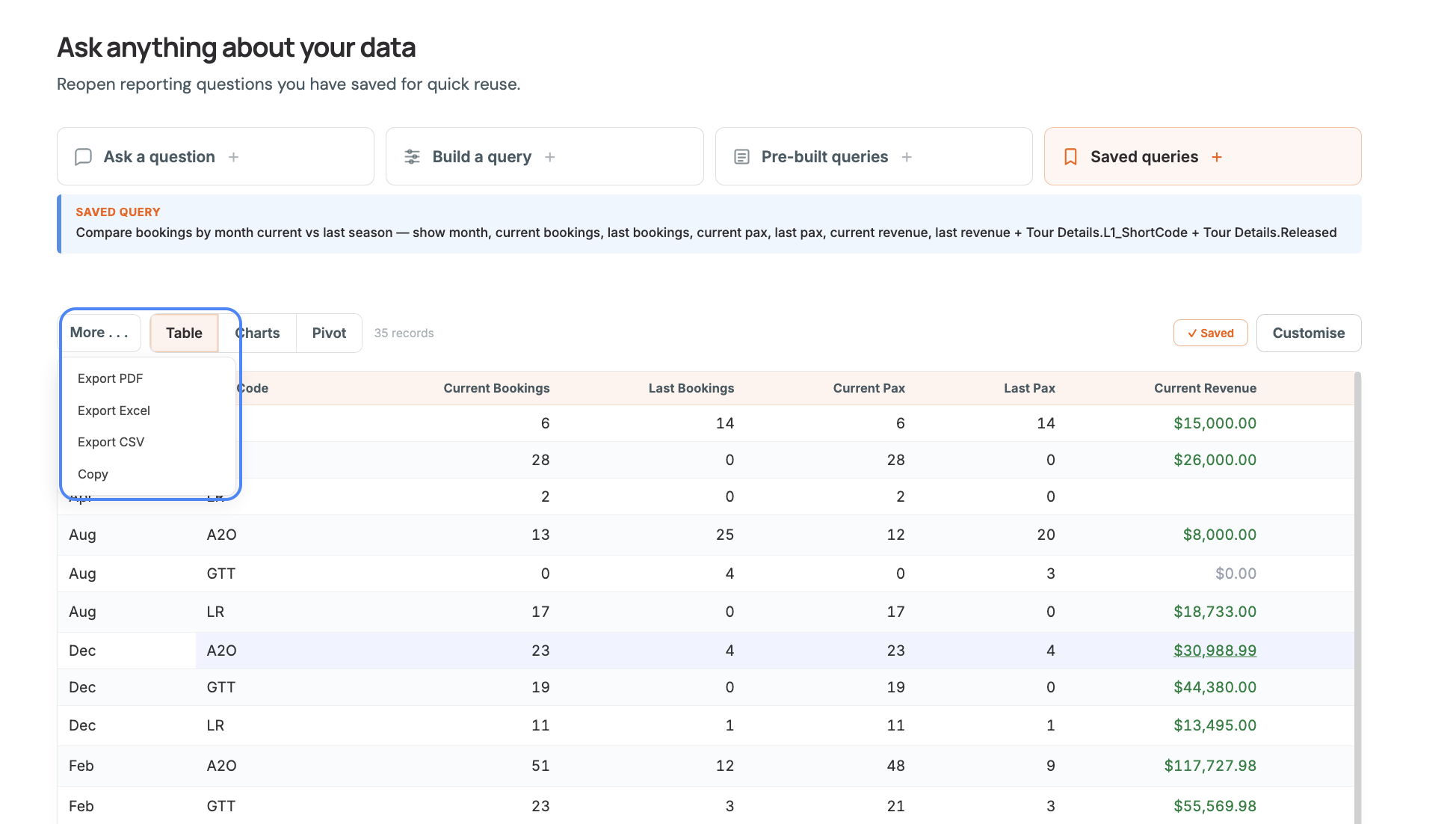1456x824 pixels.
Task: Click the plus icon next to Ask a question
Action: tap(233, 157)
